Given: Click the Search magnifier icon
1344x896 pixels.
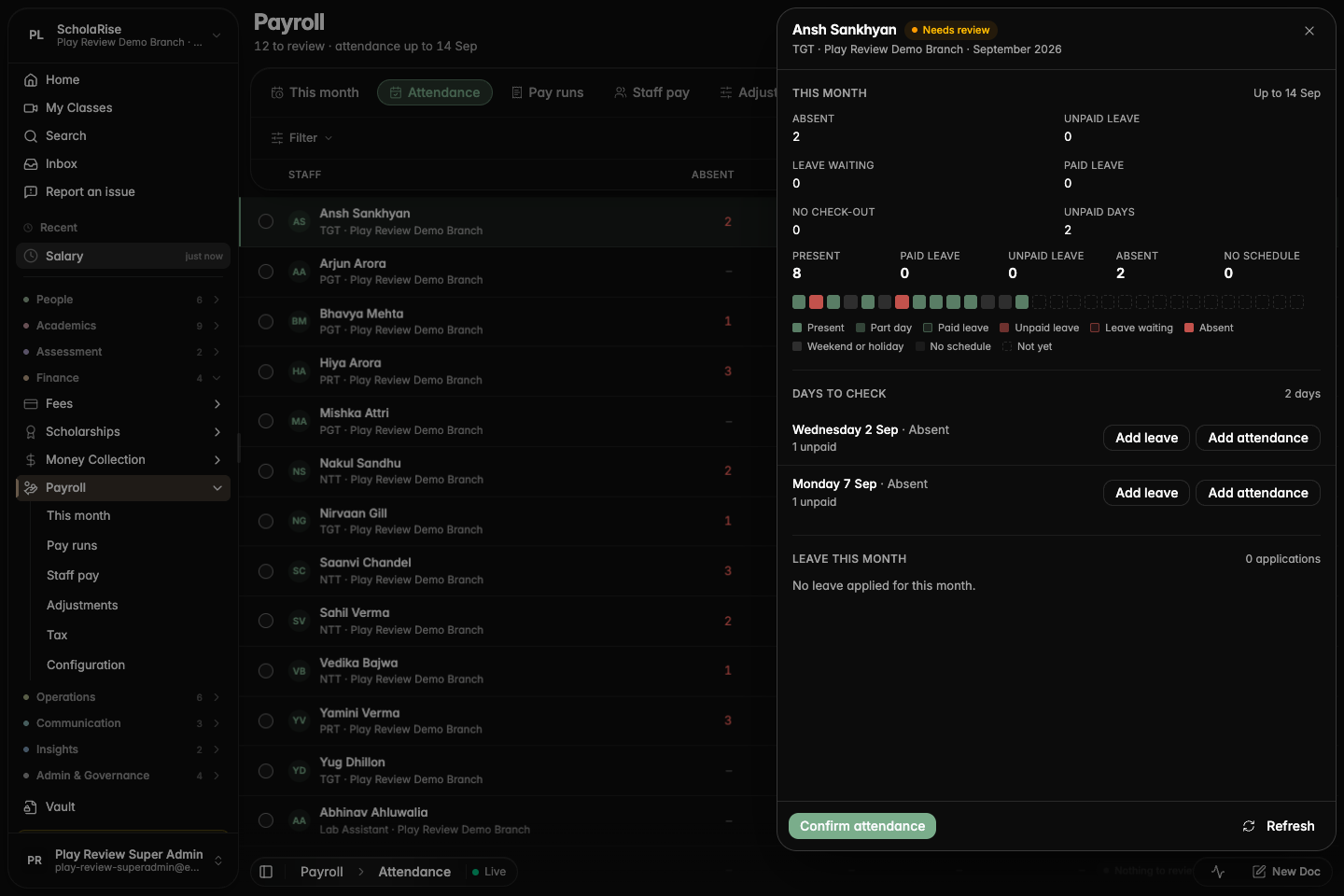Looking at the screenshot, I should coord(31,136).
